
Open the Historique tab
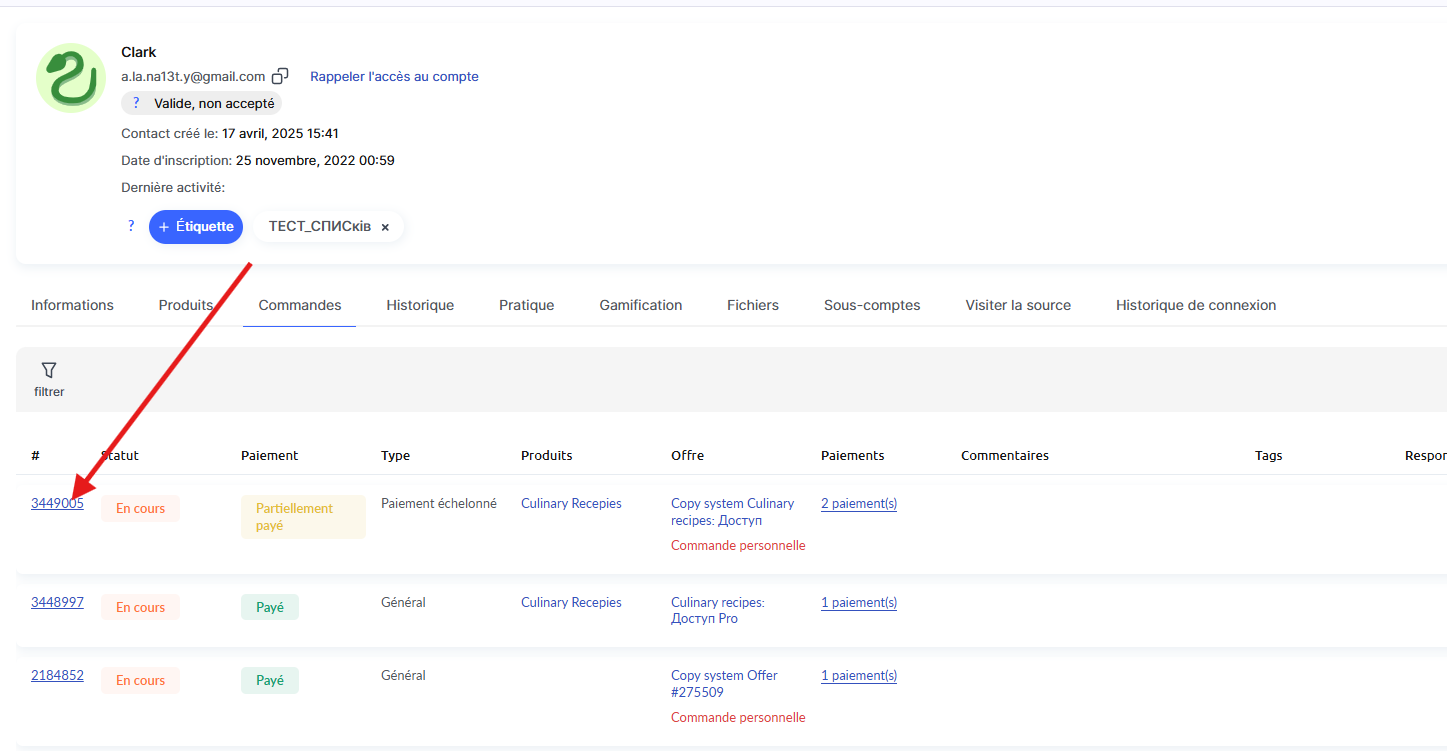click(x=420, y=305)
